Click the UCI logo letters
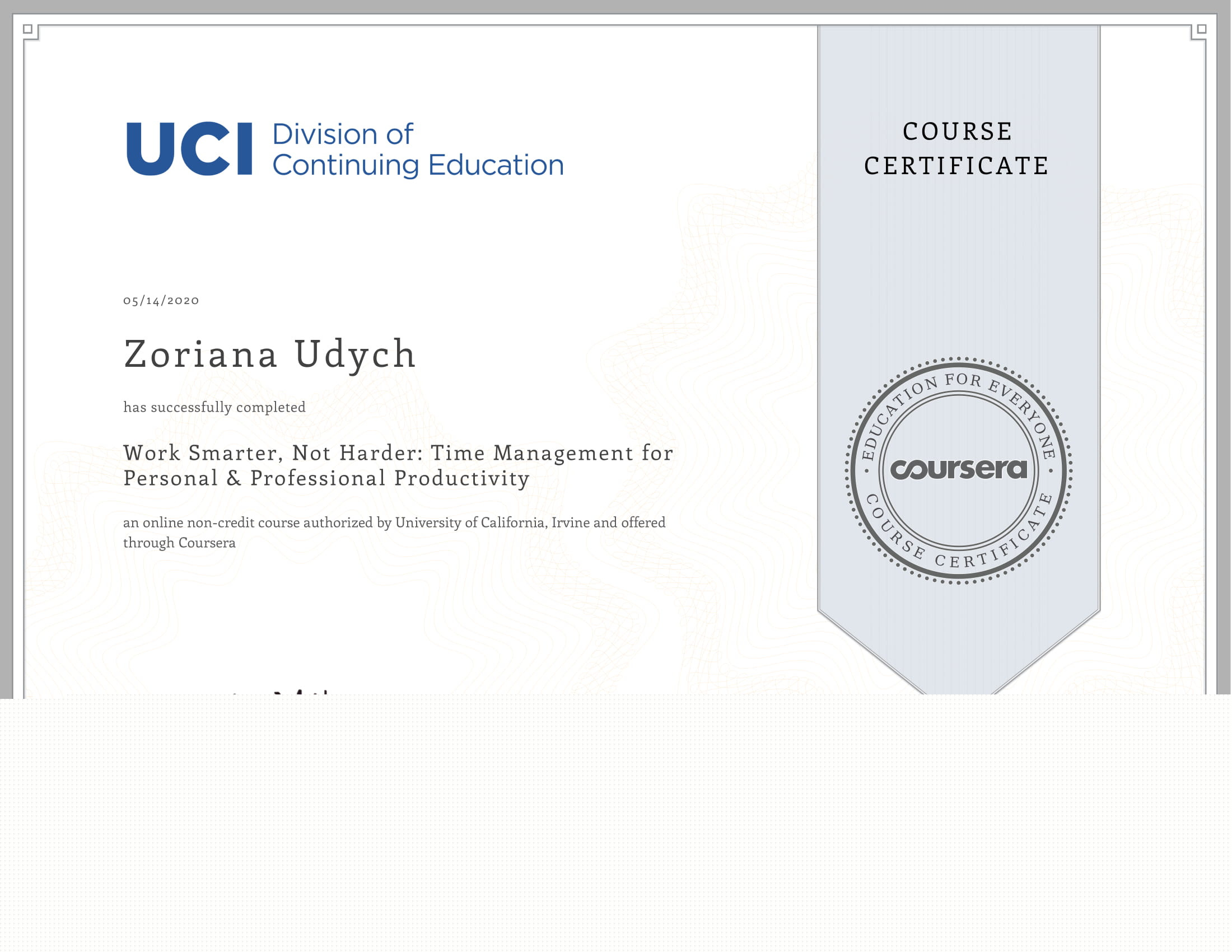The height and width of the screenshot is (952, 1232). point(189,149)
